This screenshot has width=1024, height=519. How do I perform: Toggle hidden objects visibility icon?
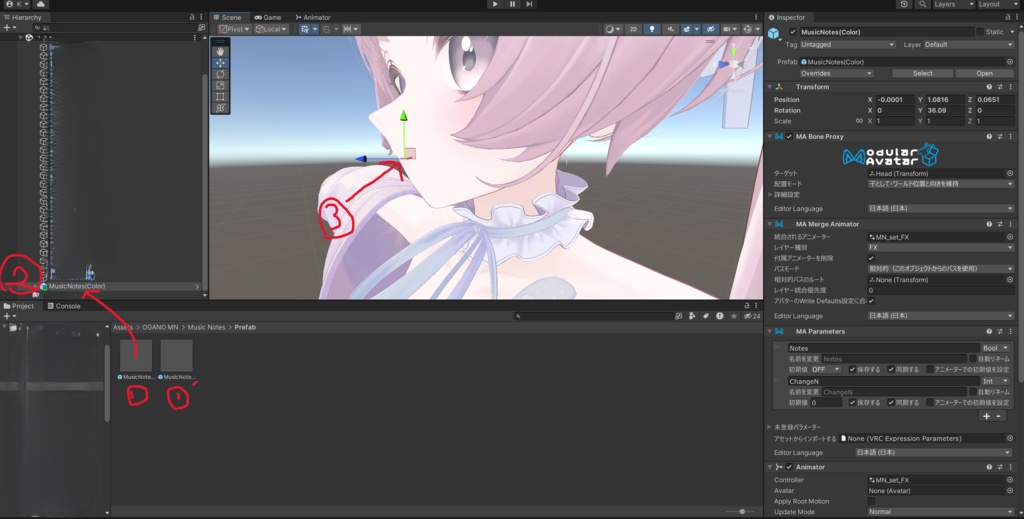(x=711, y=29)
